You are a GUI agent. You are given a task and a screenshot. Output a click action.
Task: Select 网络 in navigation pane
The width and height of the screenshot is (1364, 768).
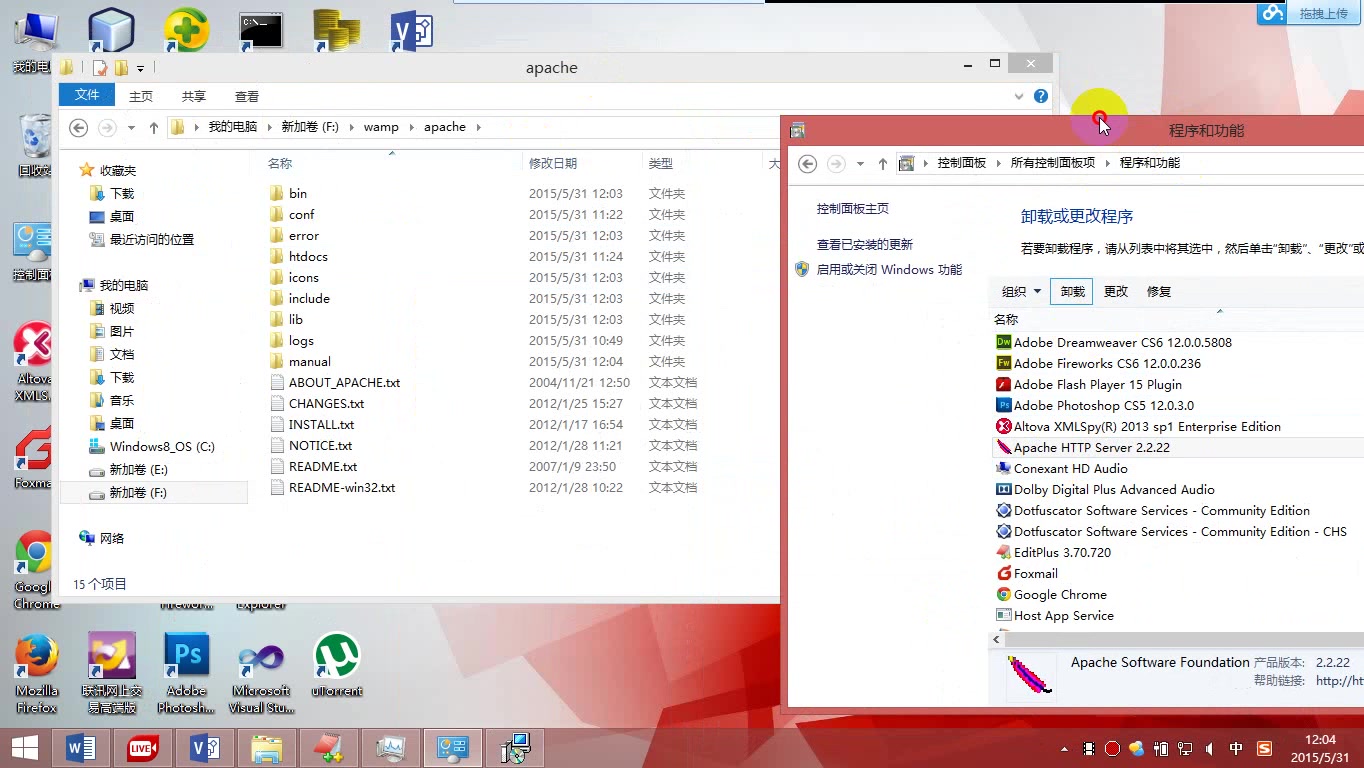[112, 538]
